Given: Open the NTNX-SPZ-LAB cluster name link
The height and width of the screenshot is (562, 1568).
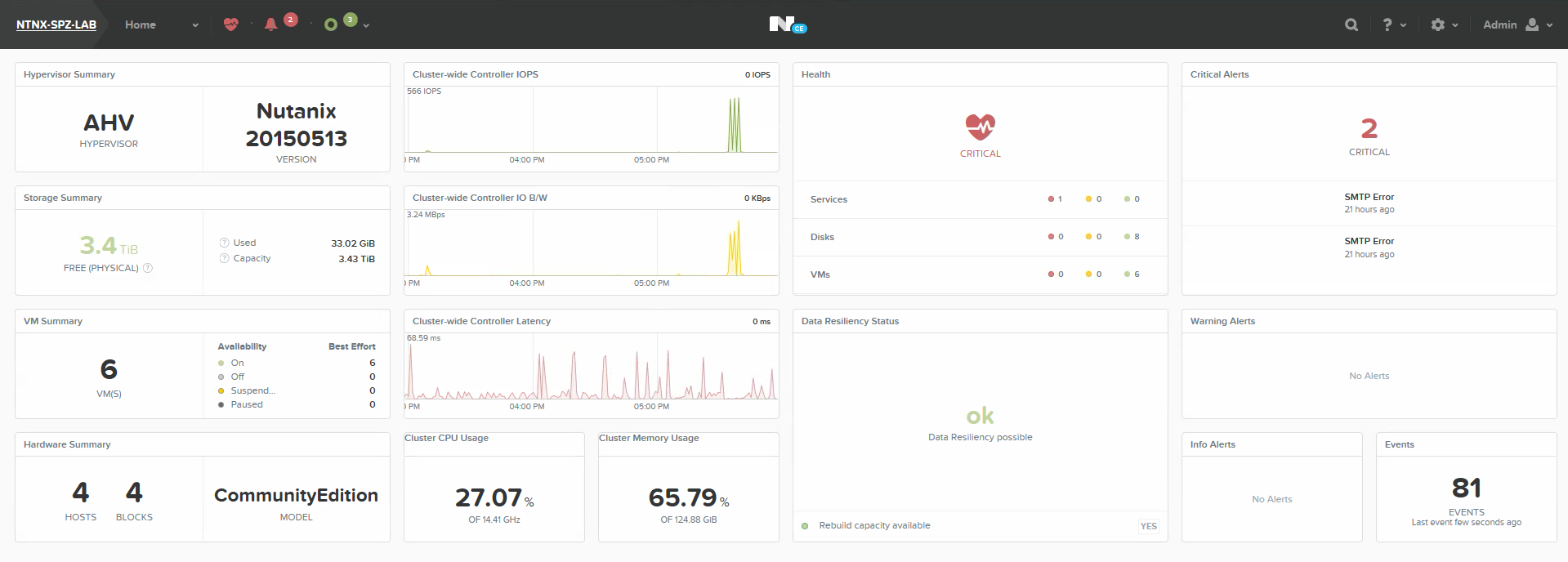Looking at the screenshot, I should click(x=56, y=25).
